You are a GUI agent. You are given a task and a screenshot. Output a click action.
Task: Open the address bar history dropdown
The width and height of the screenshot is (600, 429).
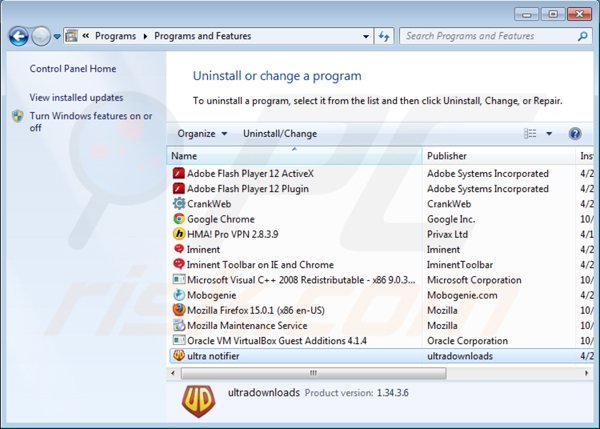tap(366, 37)
